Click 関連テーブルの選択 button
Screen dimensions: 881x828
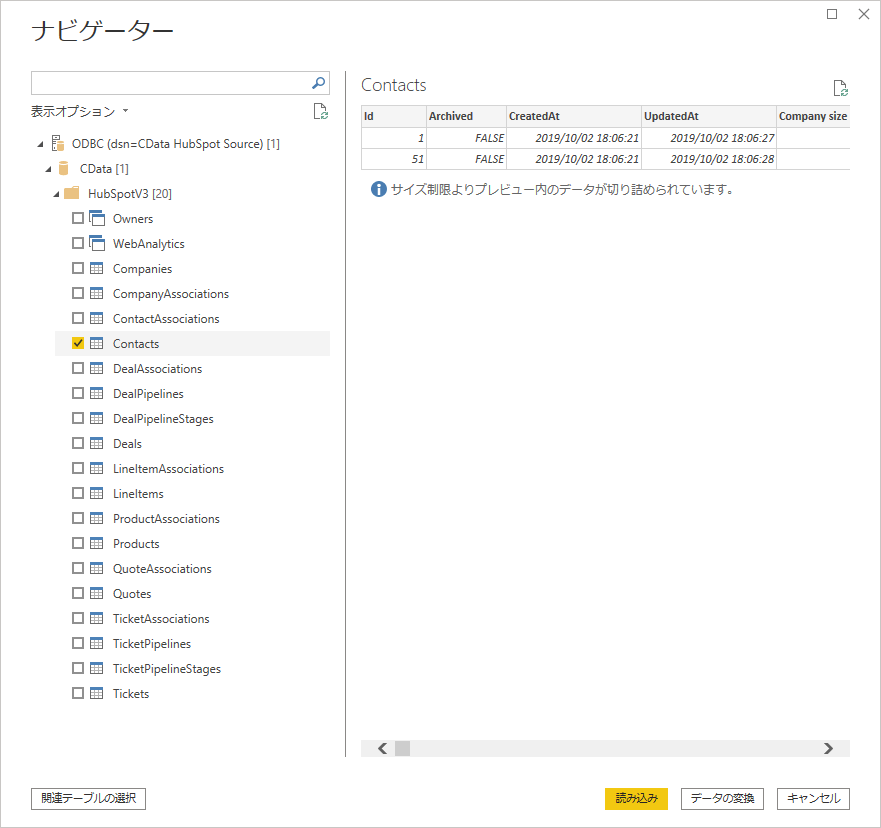tap(88, 798)
